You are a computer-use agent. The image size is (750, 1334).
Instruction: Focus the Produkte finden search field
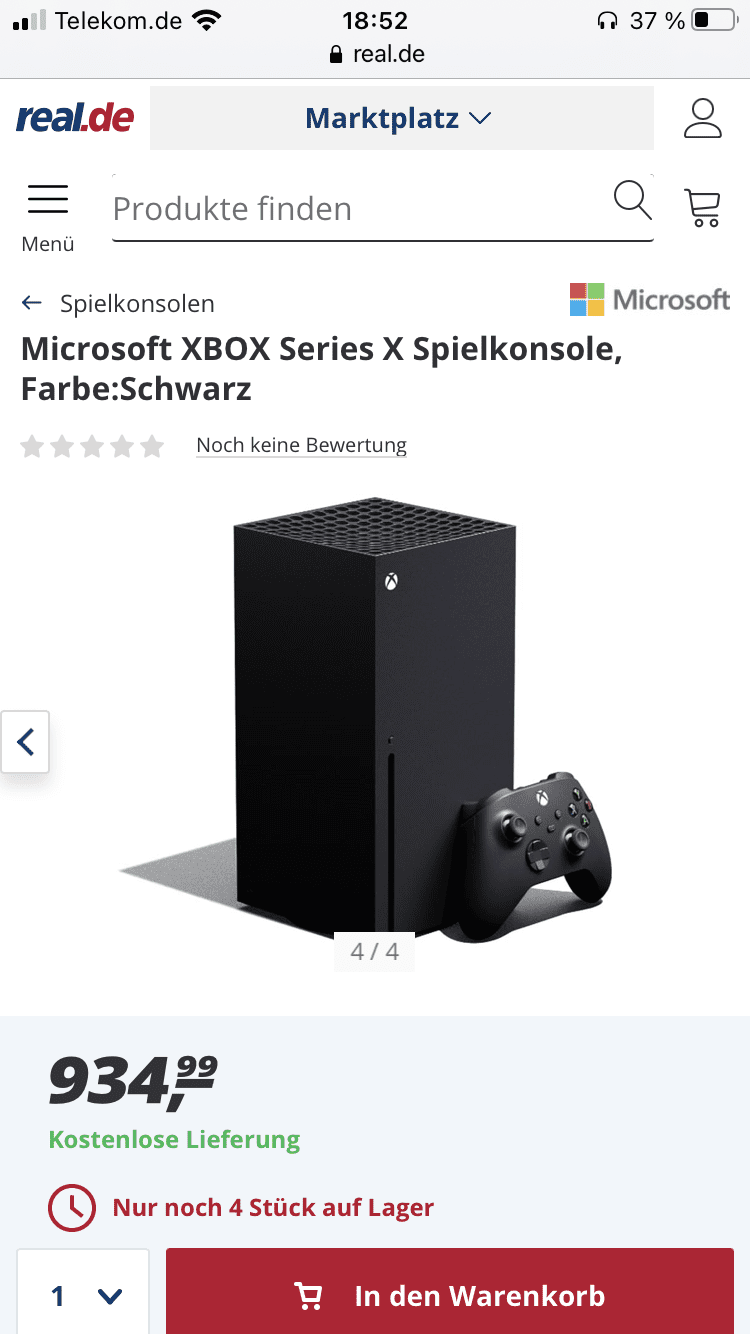[x=360, y=208]
